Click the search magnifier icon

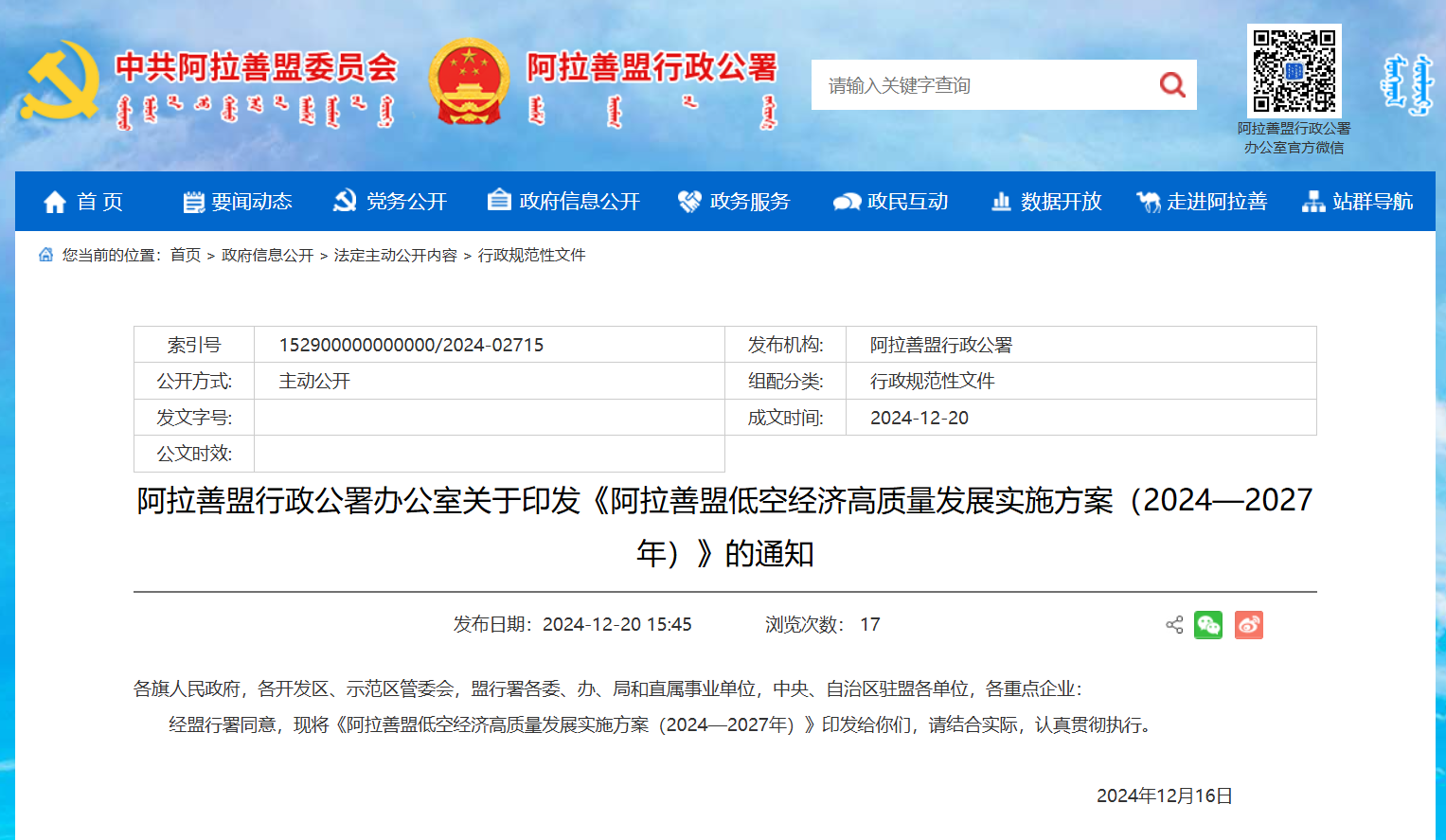pos(1172,84)
